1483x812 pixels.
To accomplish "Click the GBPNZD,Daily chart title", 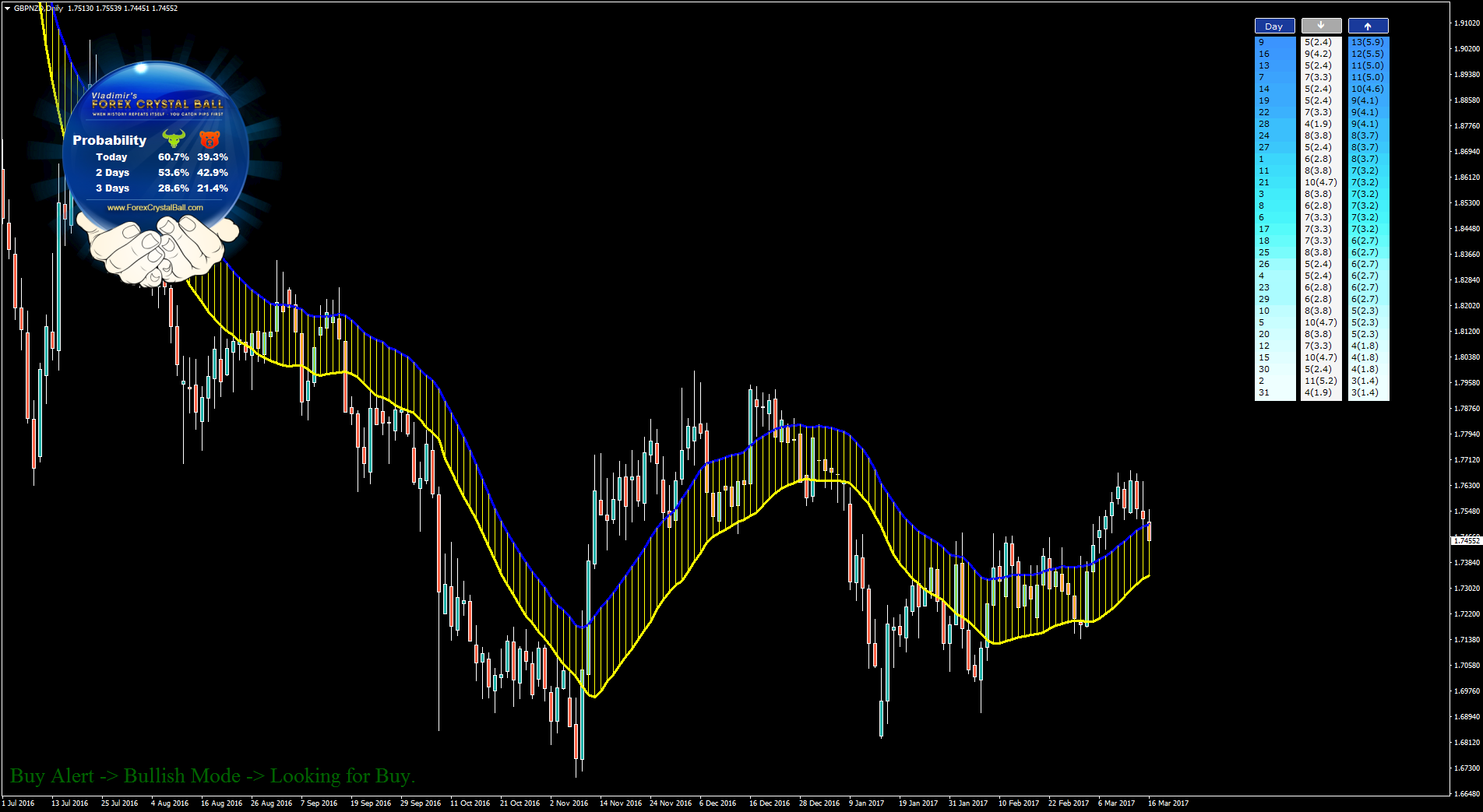I will (38, 8).
